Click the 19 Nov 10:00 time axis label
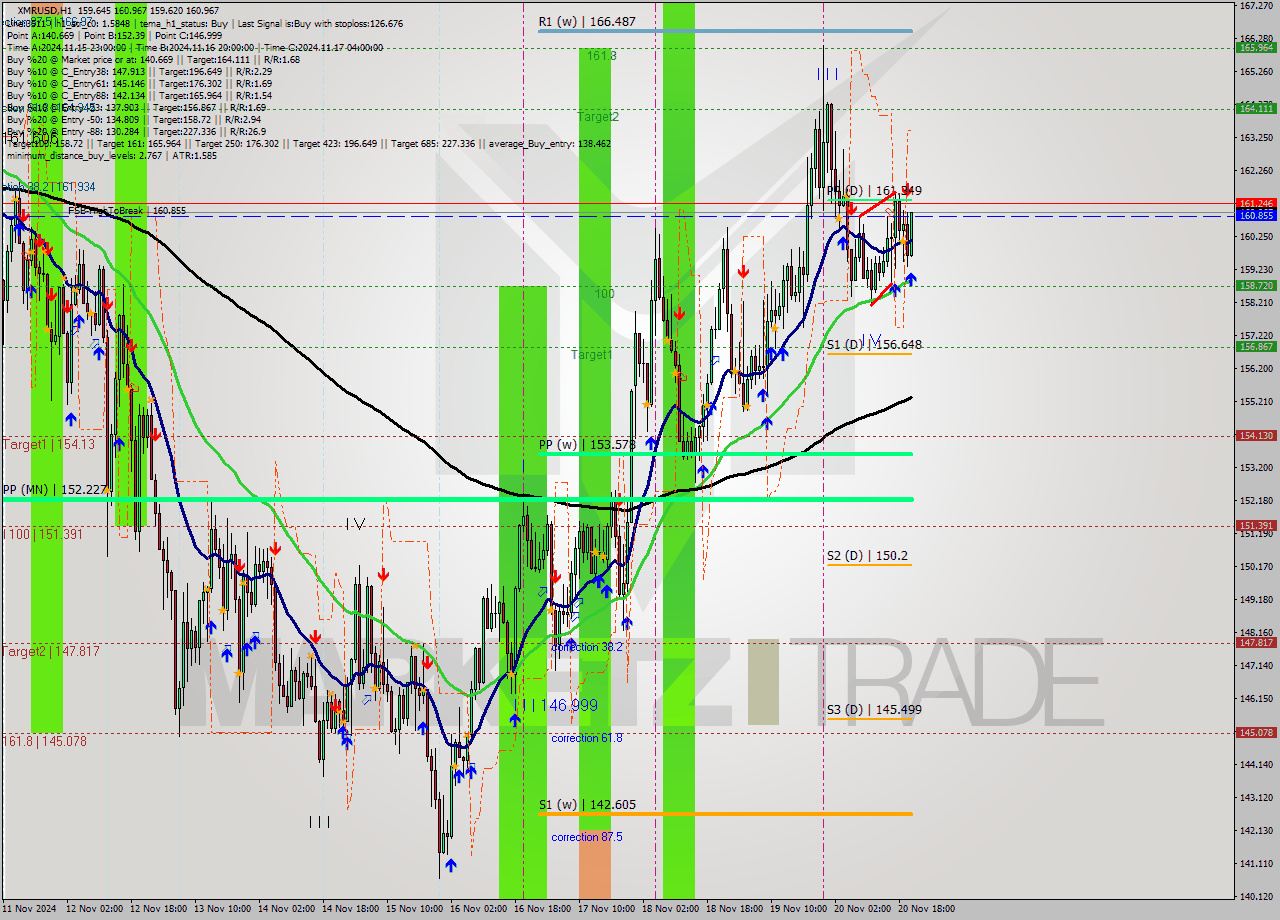Viewport: 1280px width, 920px height. pos(797,909)
